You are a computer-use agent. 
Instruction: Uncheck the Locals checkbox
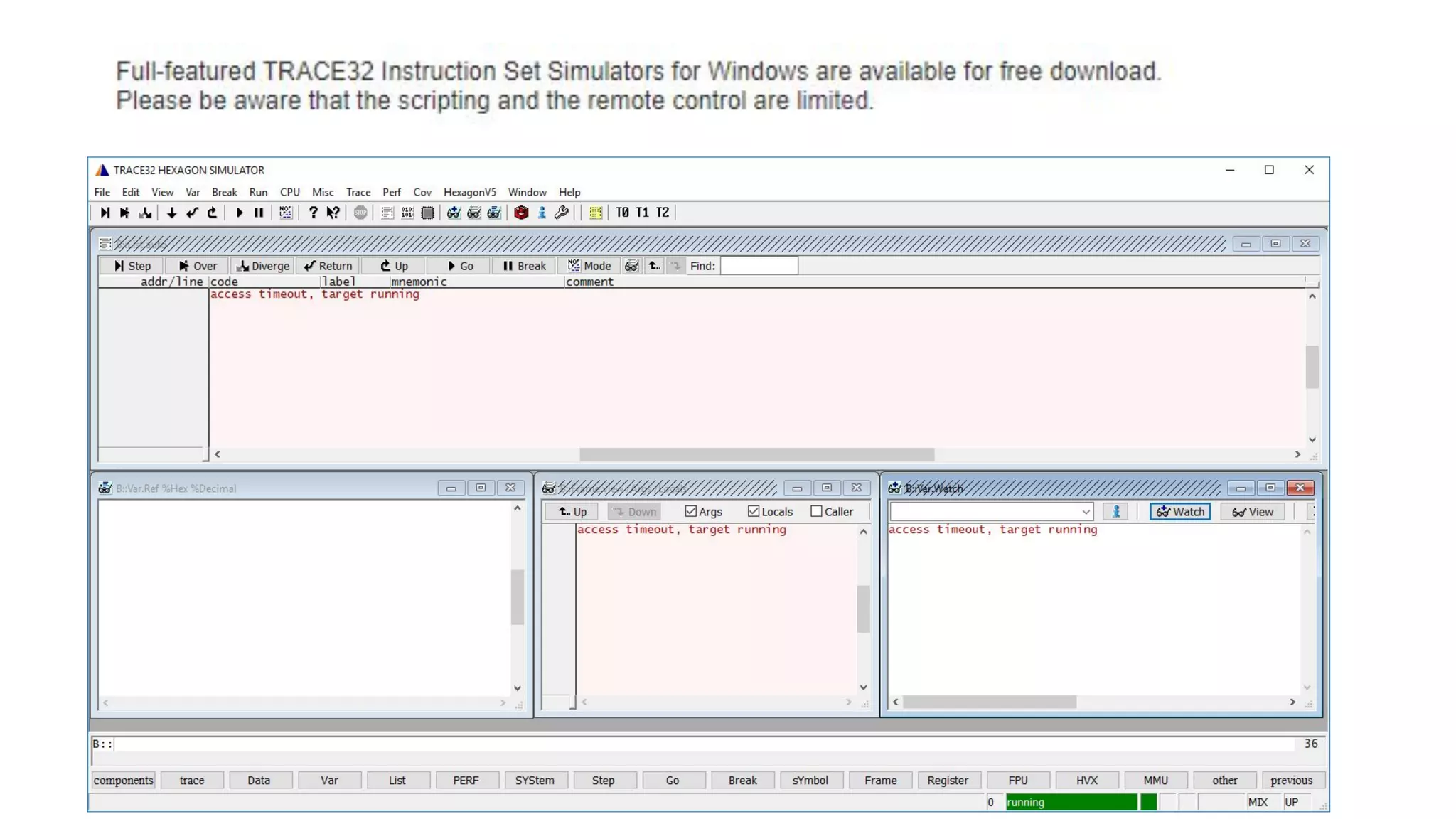point(754,511)
